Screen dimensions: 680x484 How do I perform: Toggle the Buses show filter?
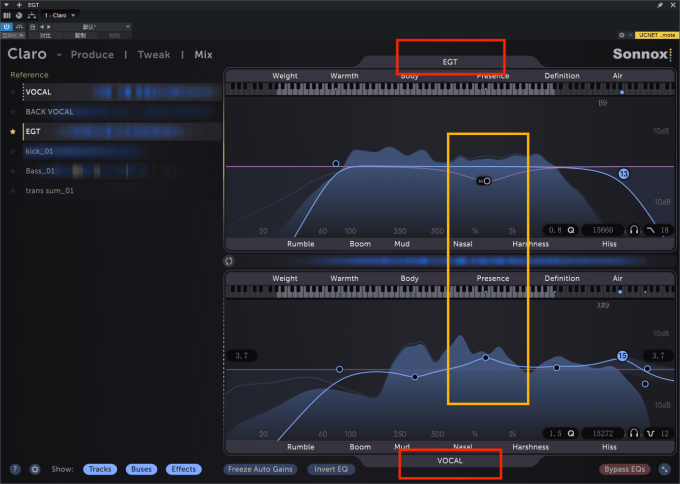(x=141, y=469)
